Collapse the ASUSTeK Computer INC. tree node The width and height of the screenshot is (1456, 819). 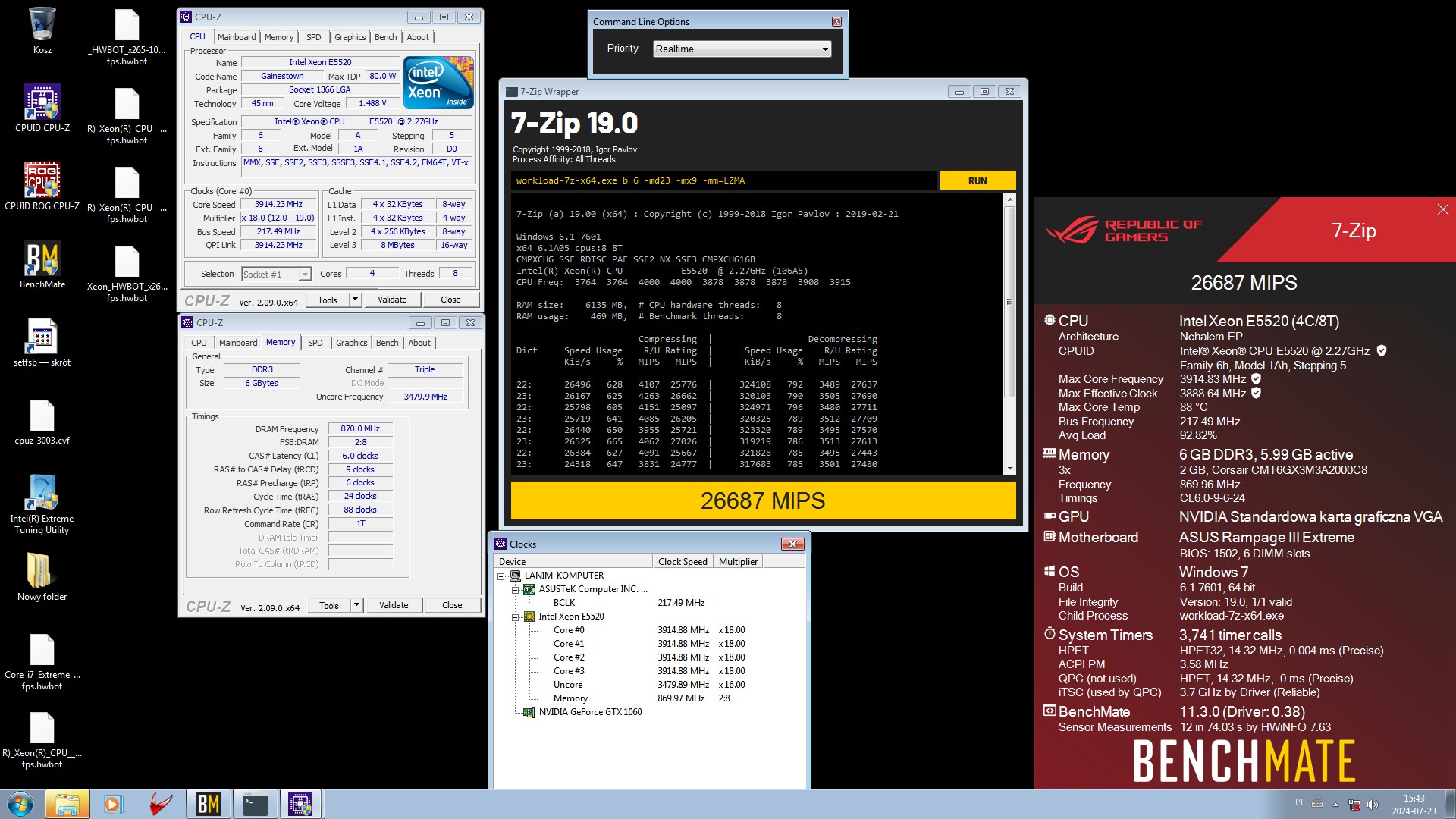pos(515,590)
